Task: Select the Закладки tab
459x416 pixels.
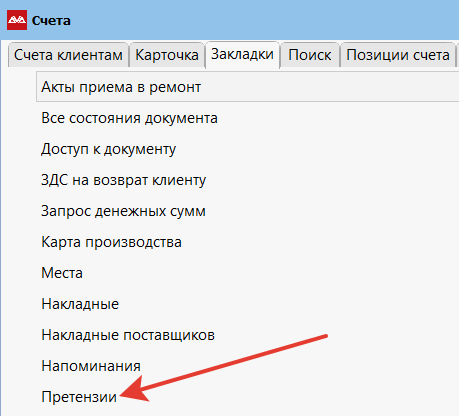Action: pos(242,54)
